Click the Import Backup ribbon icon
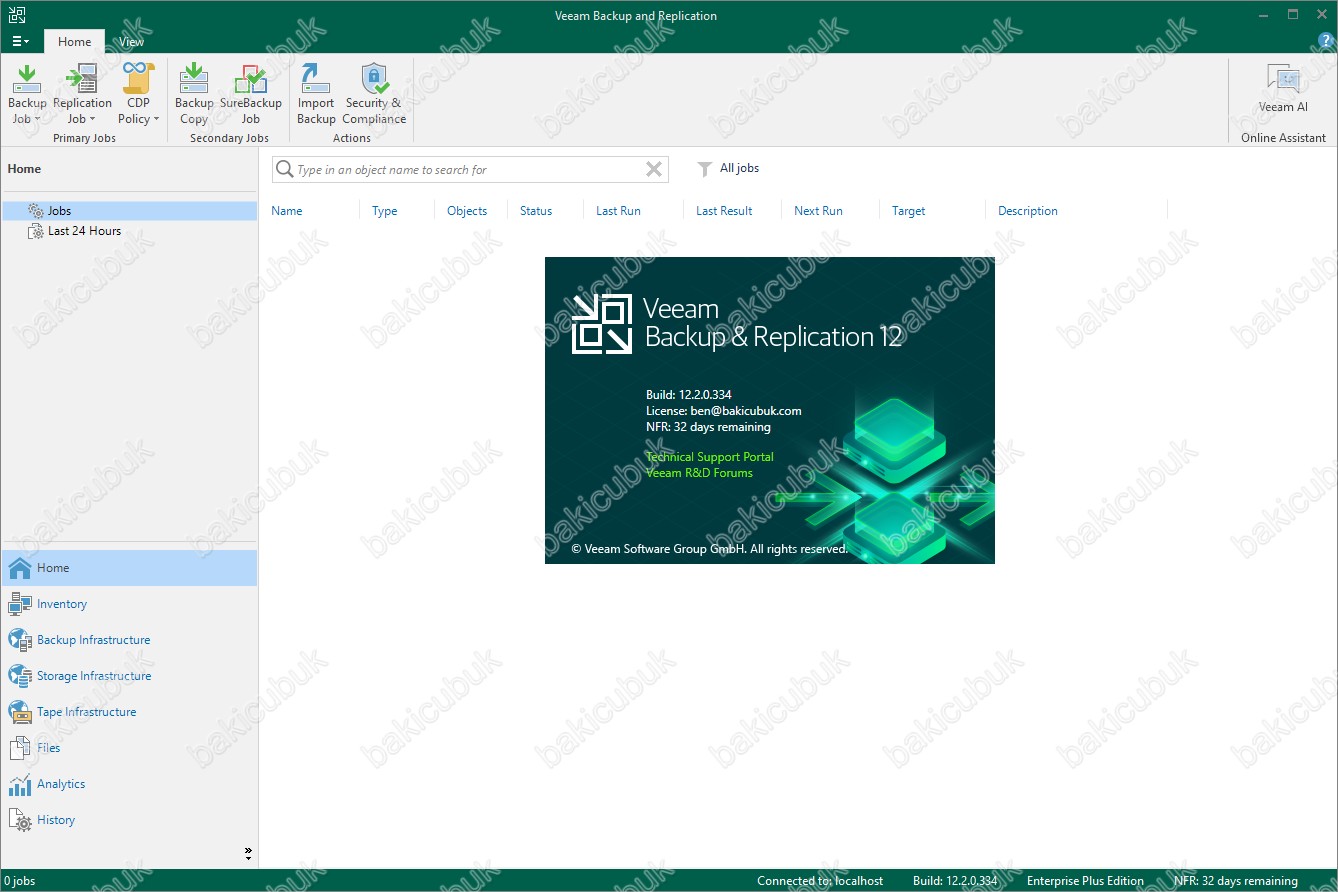This screenshot has height=892, width=1338. [x=316, y=78]
